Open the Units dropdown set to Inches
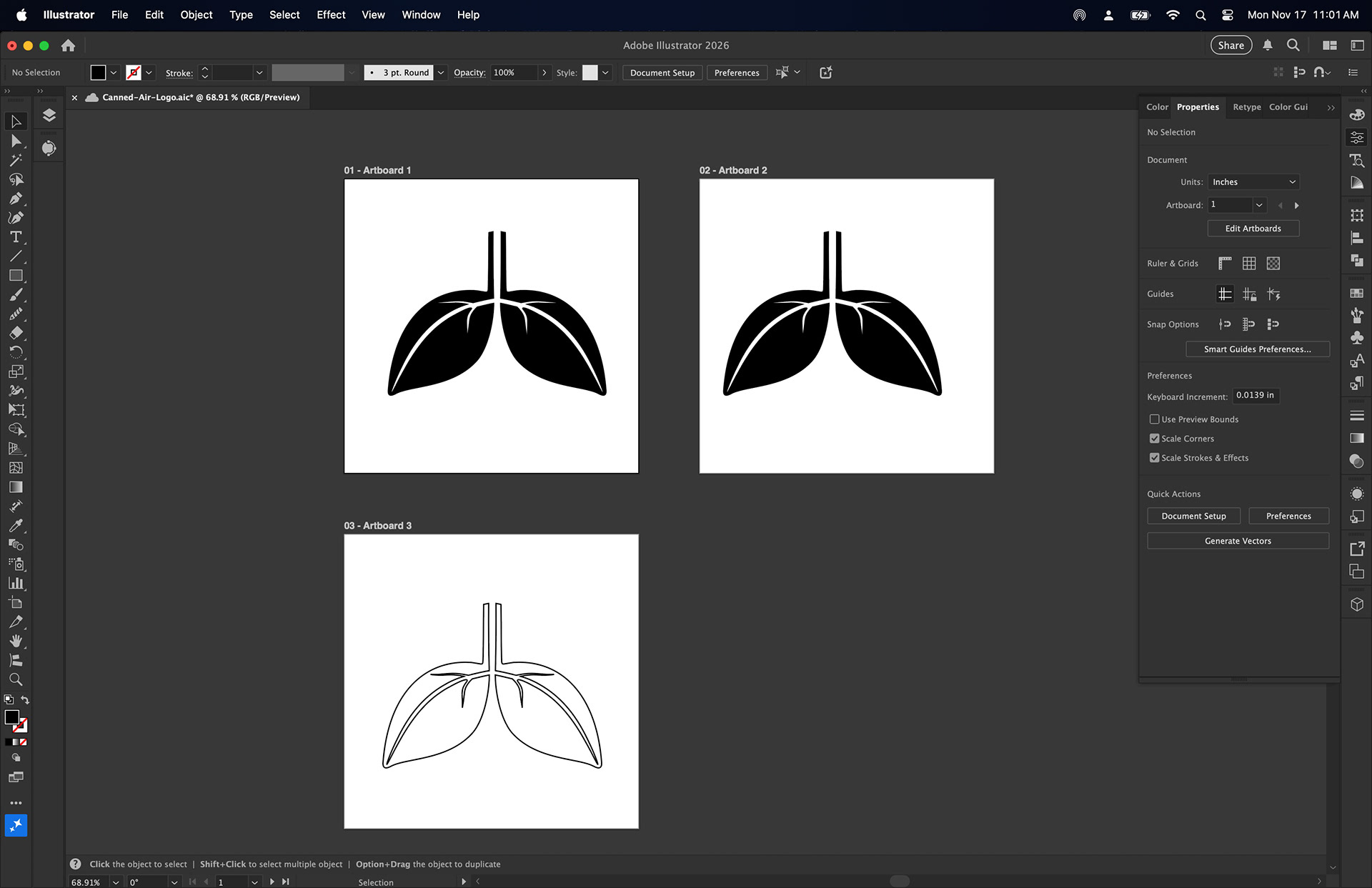1372x888 pixels. pyautogui.click(x=1253, y=182)
